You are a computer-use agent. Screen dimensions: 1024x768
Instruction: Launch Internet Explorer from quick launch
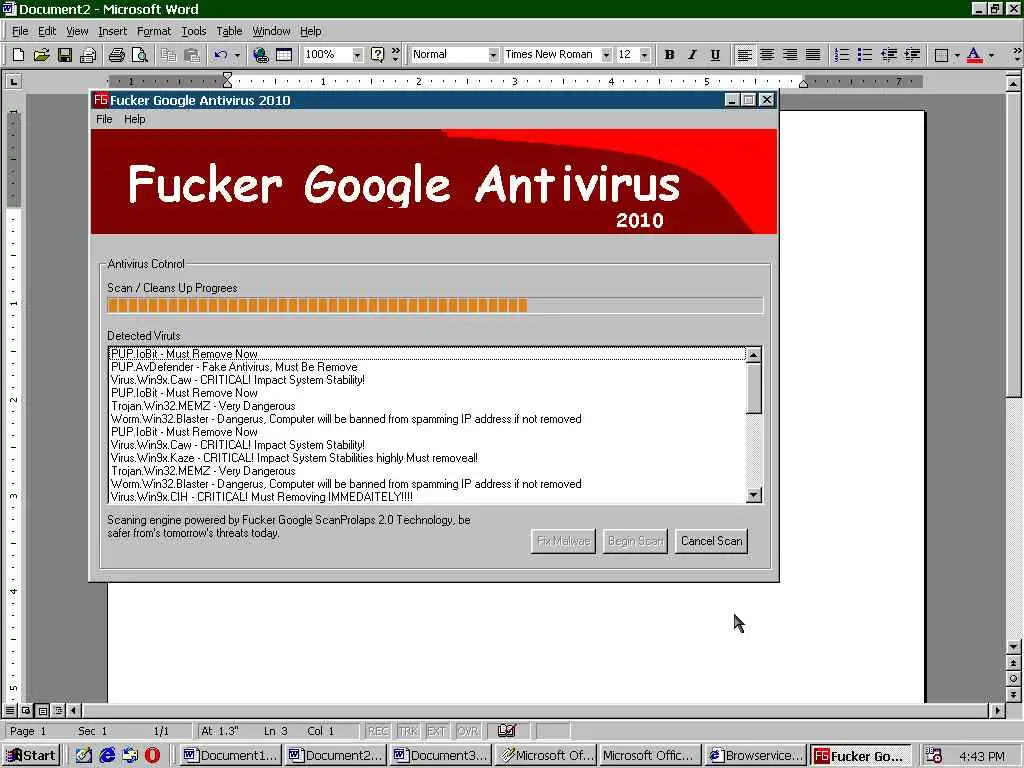(107, 756)
